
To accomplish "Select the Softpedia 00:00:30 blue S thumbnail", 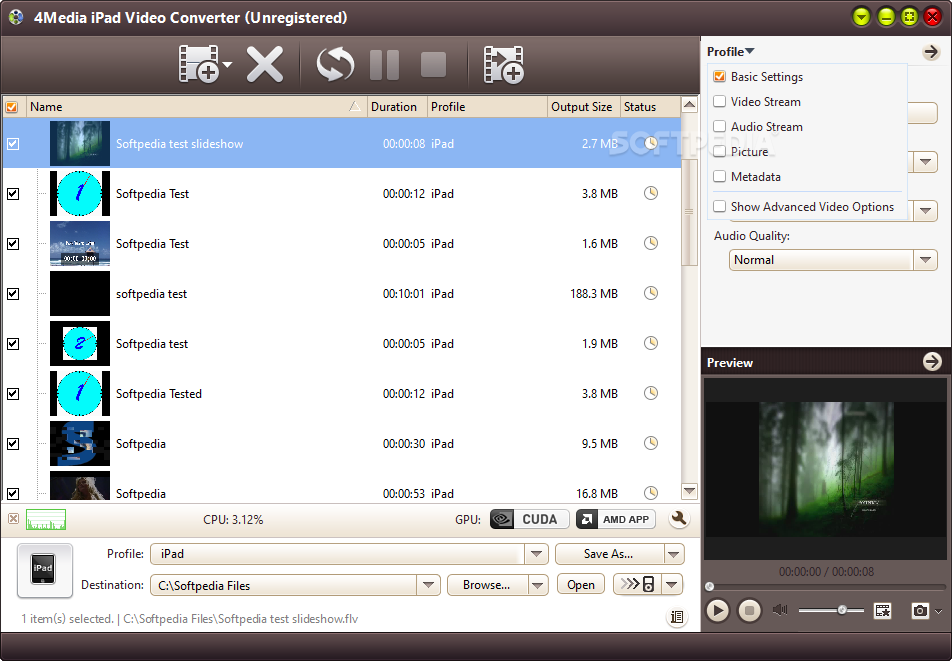I will [x=80, y=443].
